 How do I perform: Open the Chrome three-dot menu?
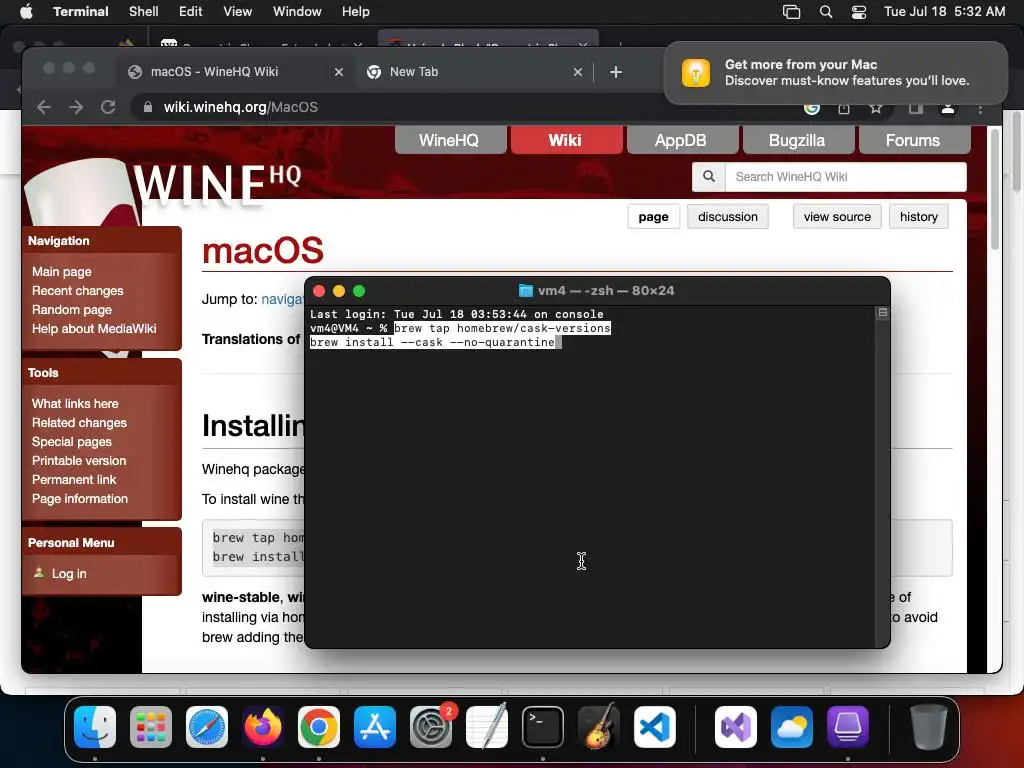coord(980,108)
